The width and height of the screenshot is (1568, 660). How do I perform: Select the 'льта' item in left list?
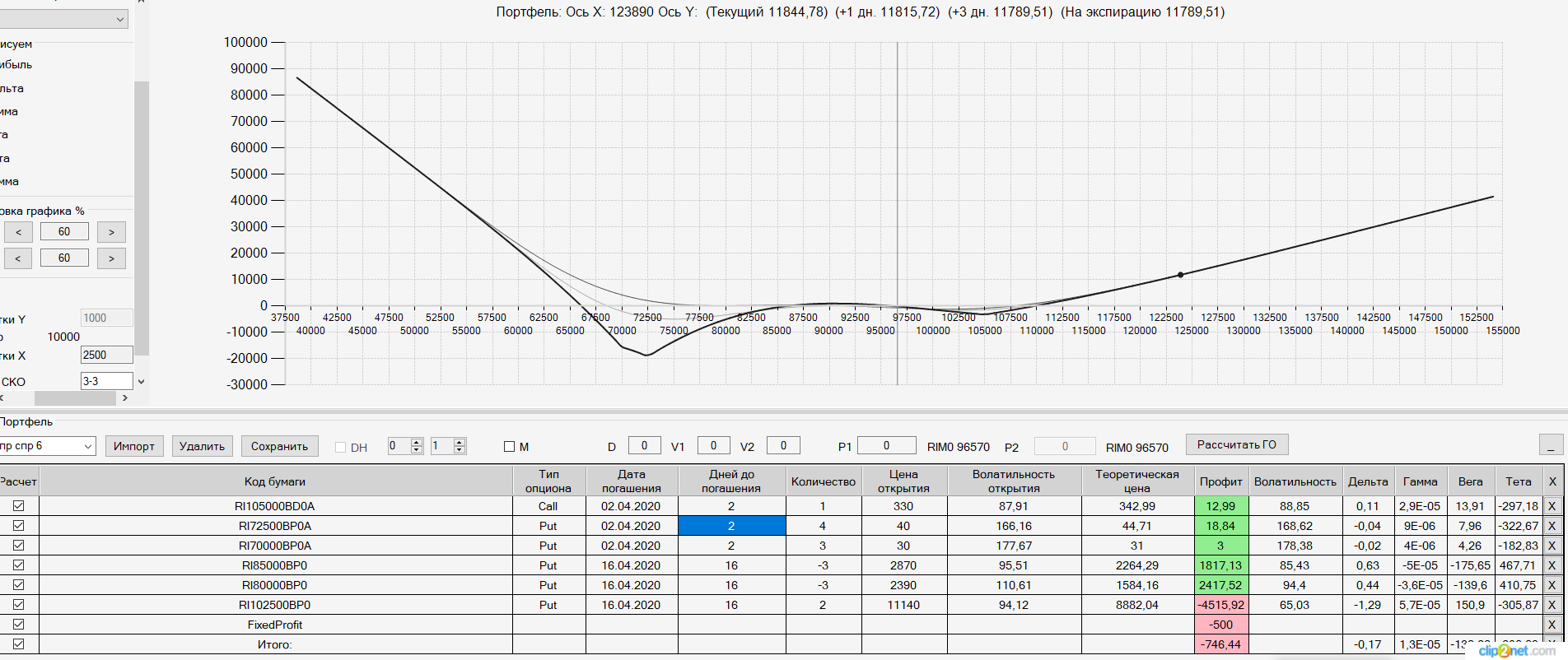[x=12, y=88]
